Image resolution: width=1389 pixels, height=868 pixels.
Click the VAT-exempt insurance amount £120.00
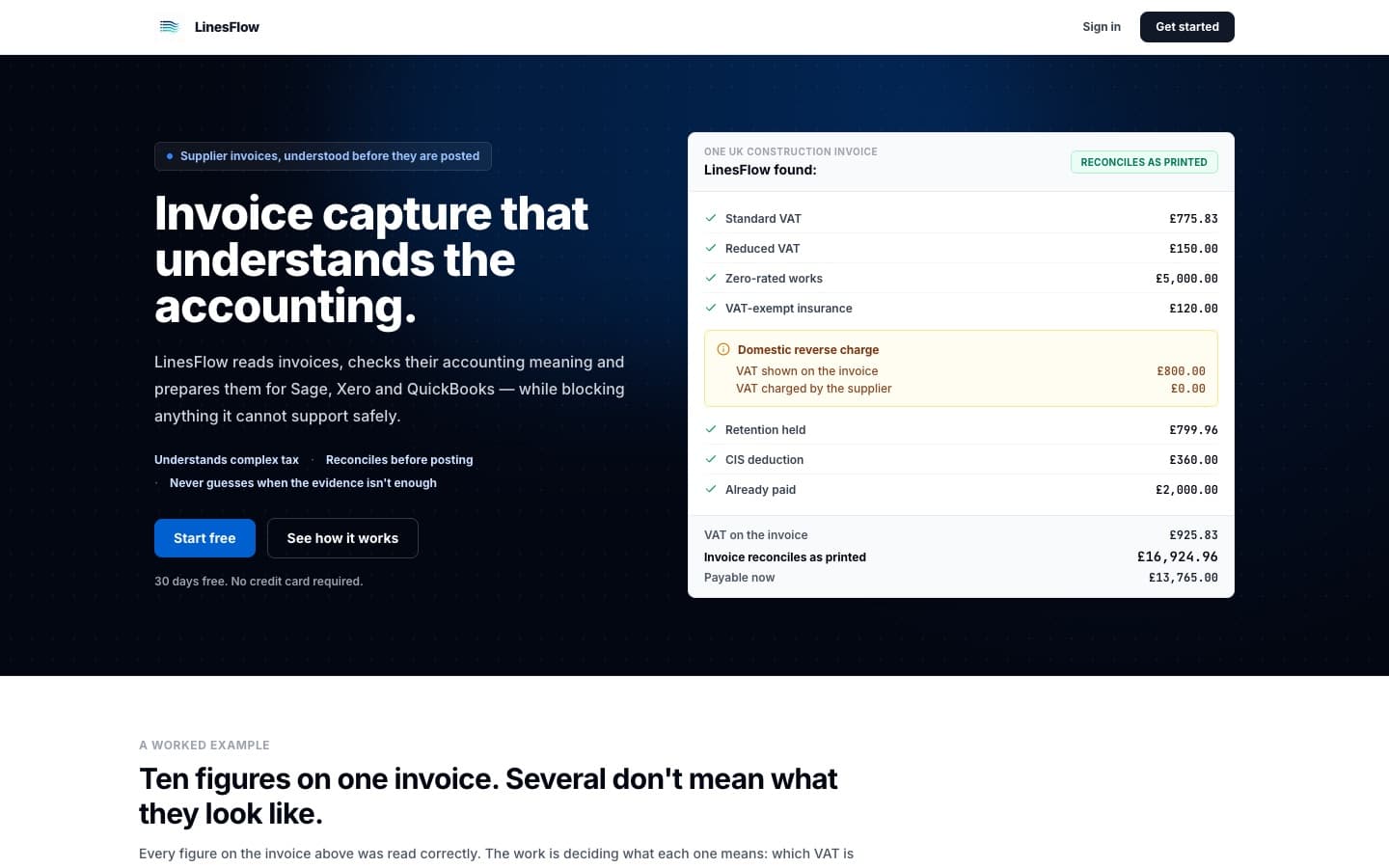coord(1193,309)
